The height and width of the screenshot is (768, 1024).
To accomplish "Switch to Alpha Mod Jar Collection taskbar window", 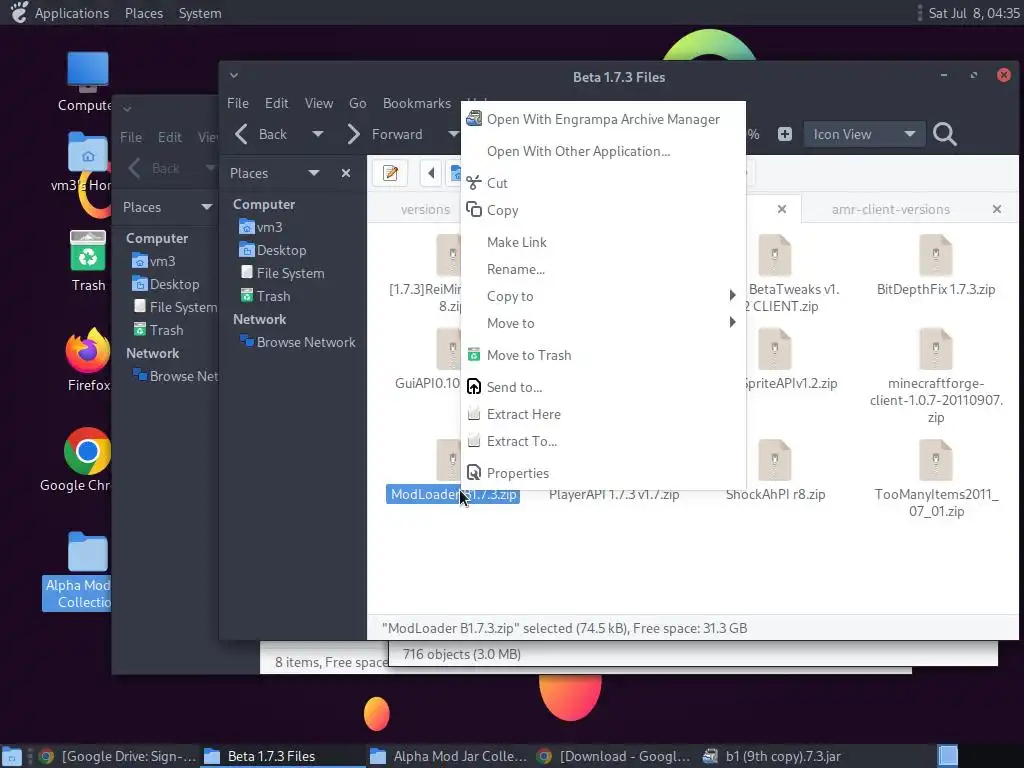I will tap(448, 756).
